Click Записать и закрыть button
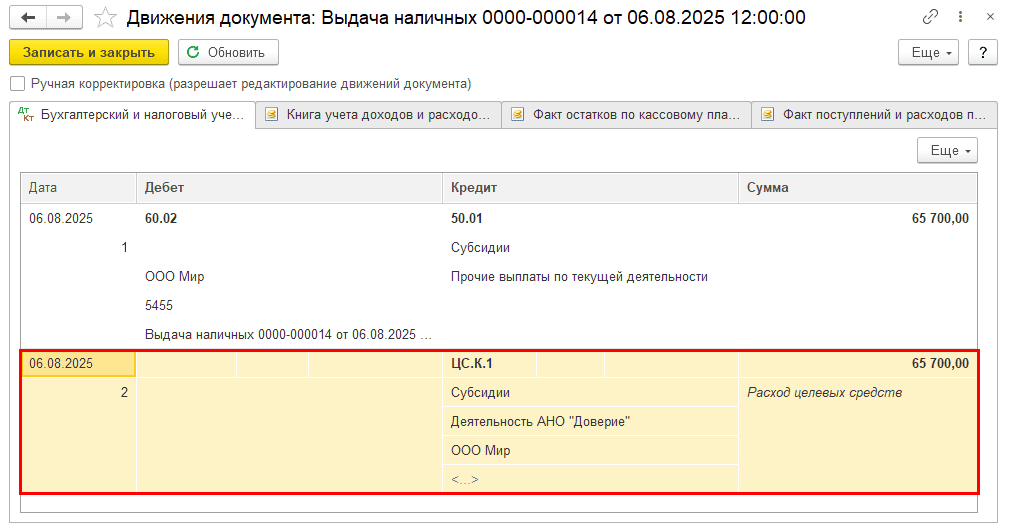This screenshot has height=530, width=1009. (89, 53)
